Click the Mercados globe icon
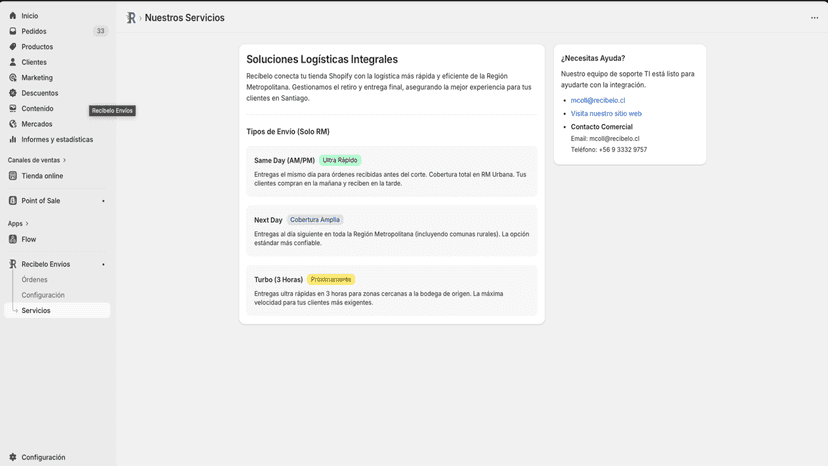The width and height of the screenshot is (828, 466). (x=13, y=124)
